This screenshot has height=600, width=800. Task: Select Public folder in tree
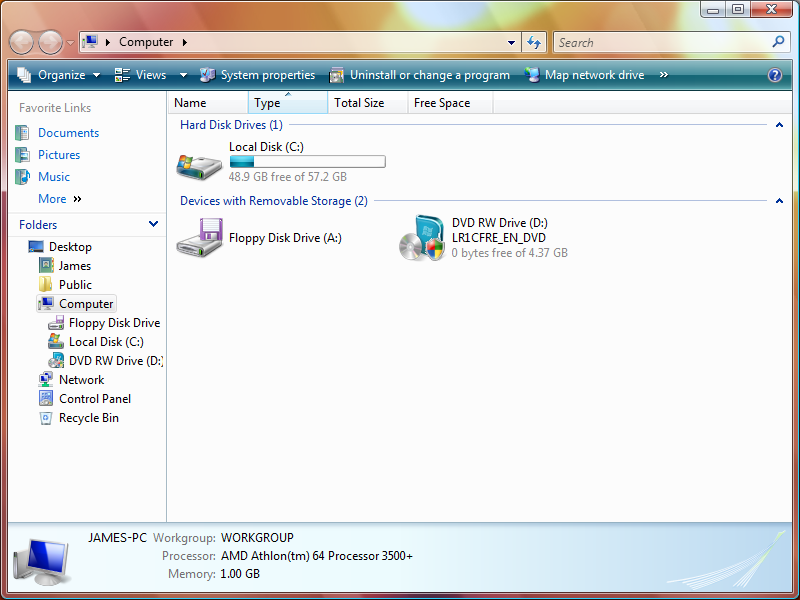[75, 285]
